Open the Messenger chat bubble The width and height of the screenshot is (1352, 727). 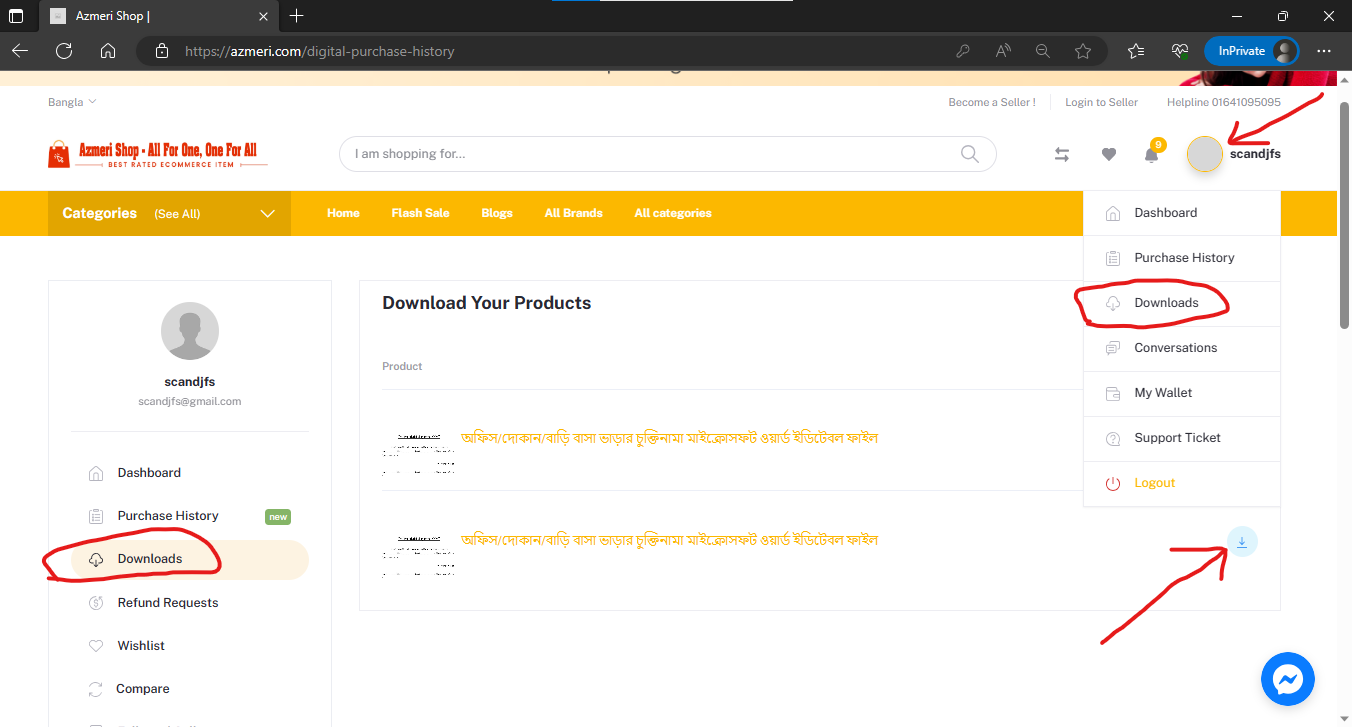click(1287, 680)
